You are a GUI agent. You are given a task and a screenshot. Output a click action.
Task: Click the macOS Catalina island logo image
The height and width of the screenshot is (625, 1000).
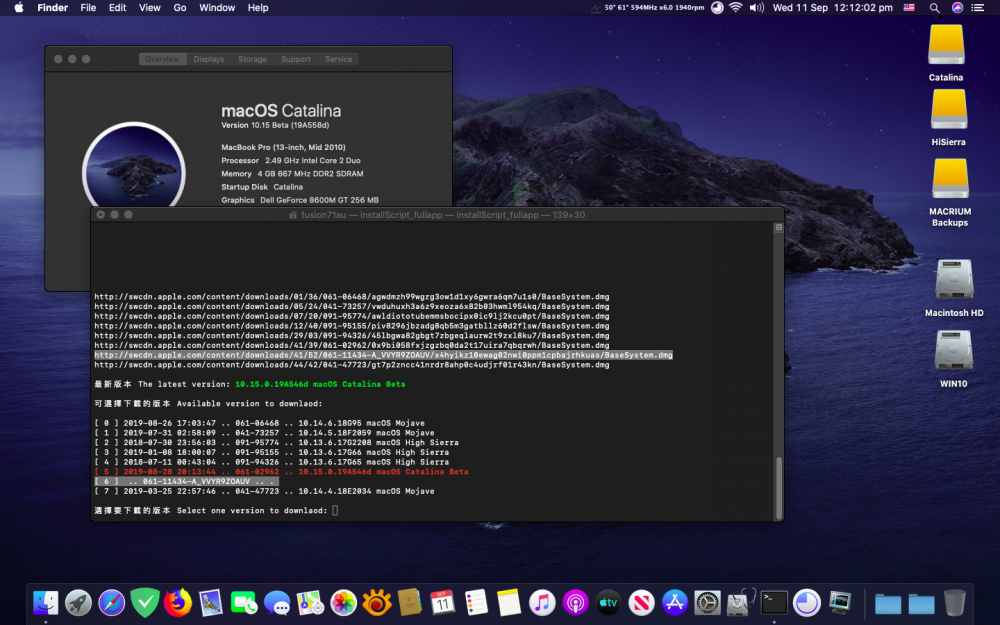134,165
